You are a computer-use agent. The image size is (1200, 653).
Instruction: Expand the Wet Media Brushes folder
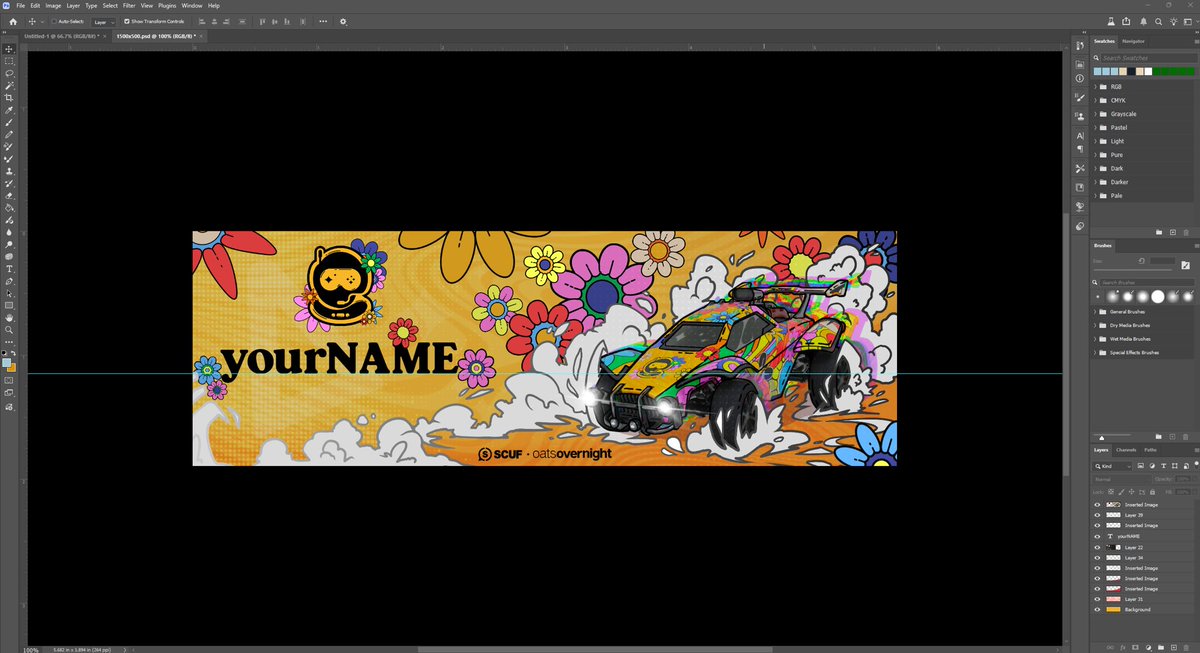(1096, 339)
